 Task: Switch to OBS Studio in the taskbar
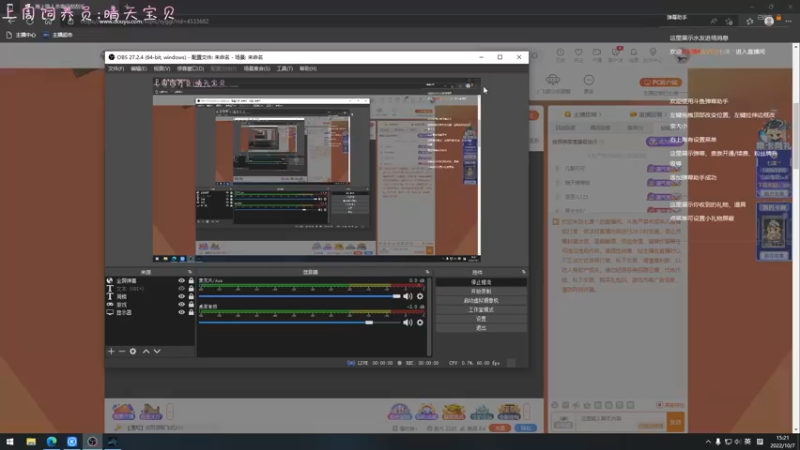[92, 441]
